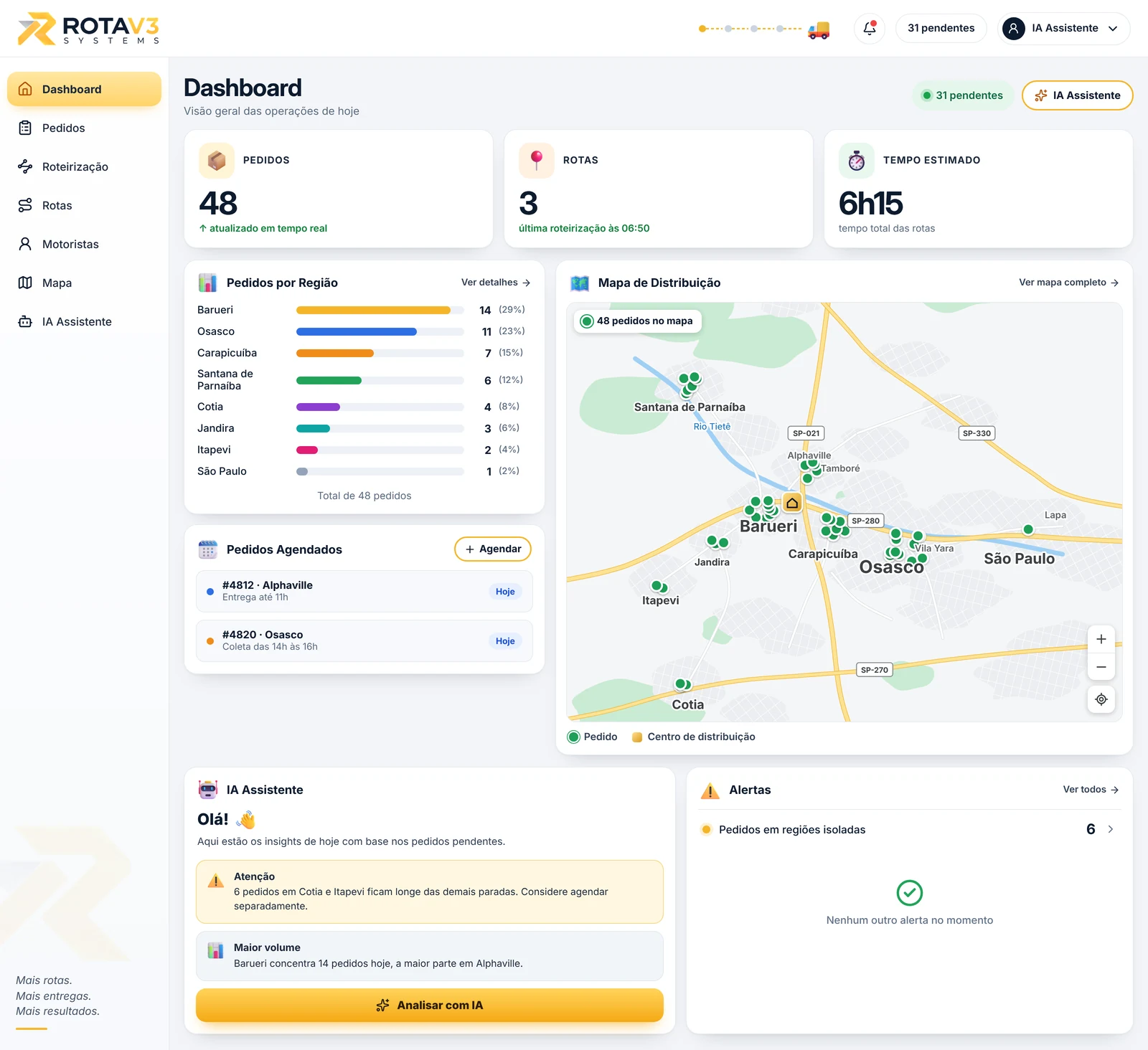The width and height of the screenshot is (1148, 1050).
Task: Open scheduled order #4820 Osasco
Action: click(x=364, y=640)
